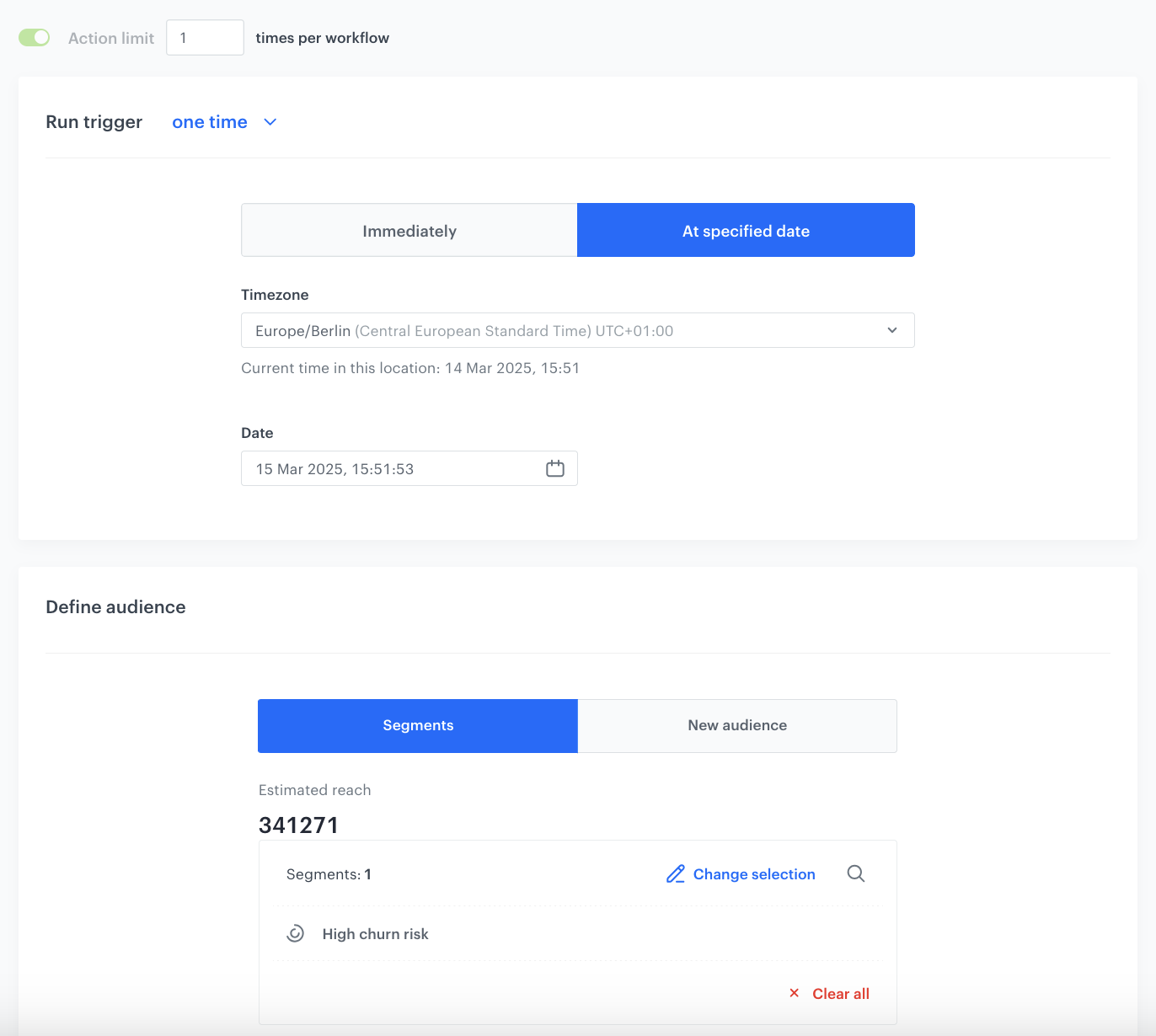Viewport: 1156px width, 1036px height.
Task: Open the "one time" run trigger dropdown
Action: click(210, 122)
